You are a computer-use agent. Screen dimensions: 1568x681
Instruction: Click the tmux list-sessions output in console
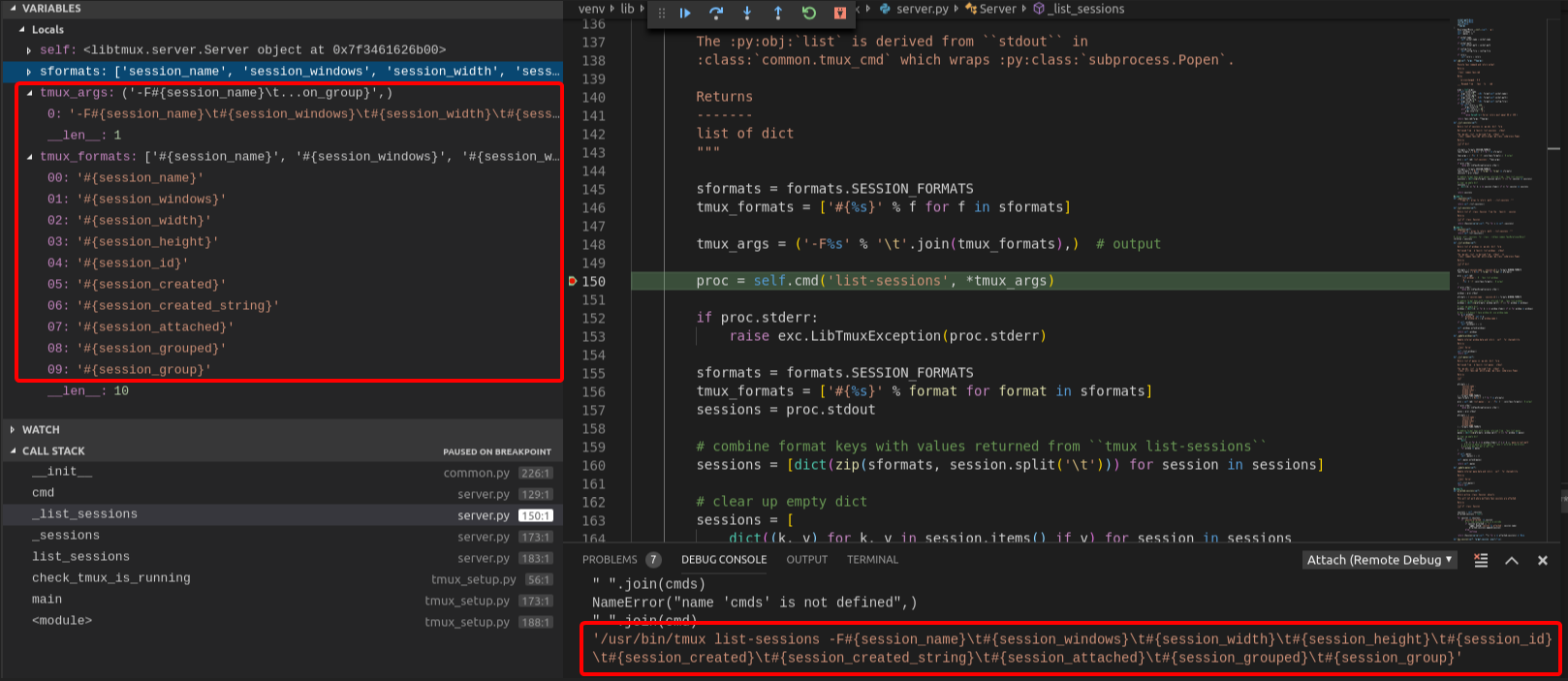point(1072,648)
